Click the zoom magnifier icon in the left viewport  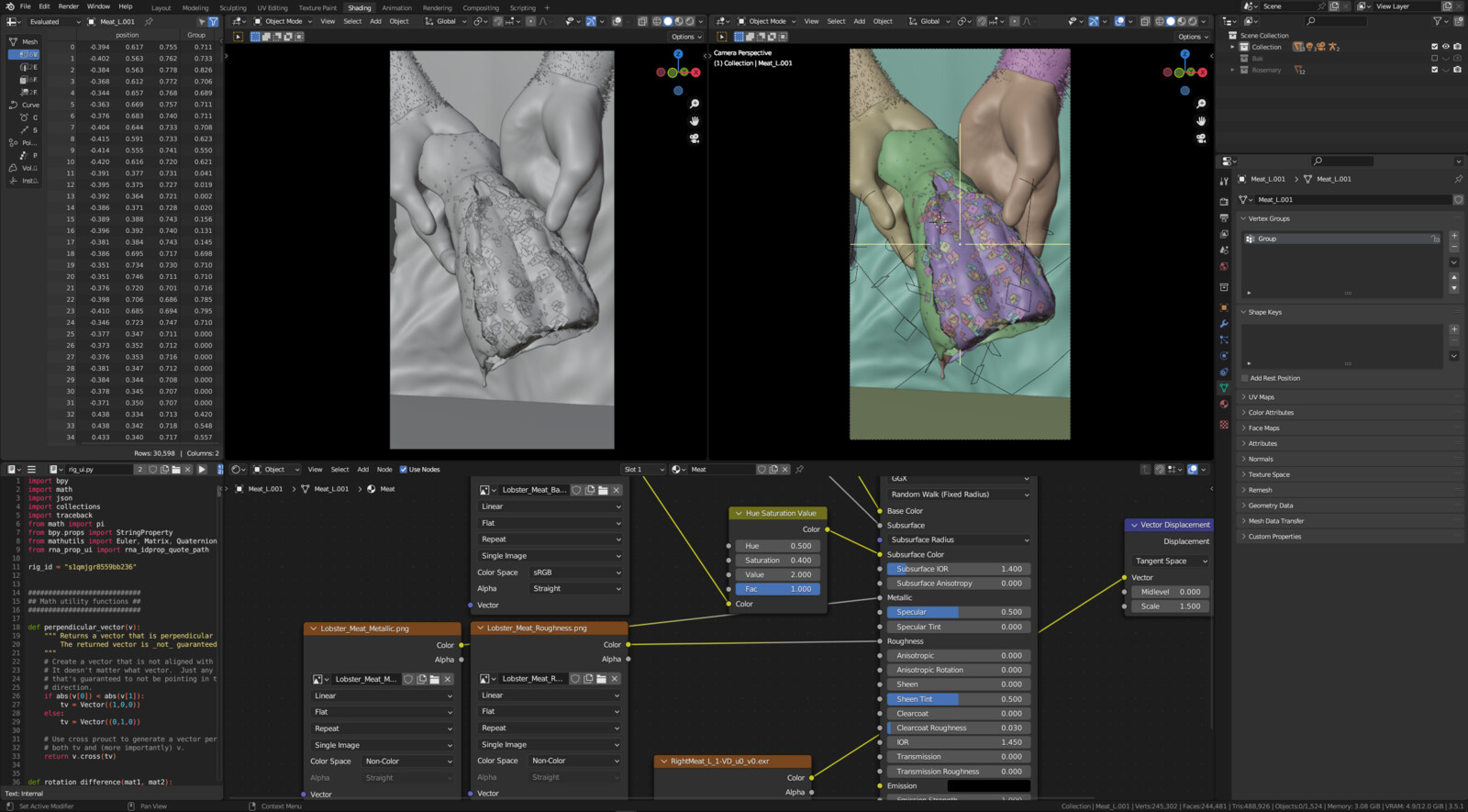695,104
